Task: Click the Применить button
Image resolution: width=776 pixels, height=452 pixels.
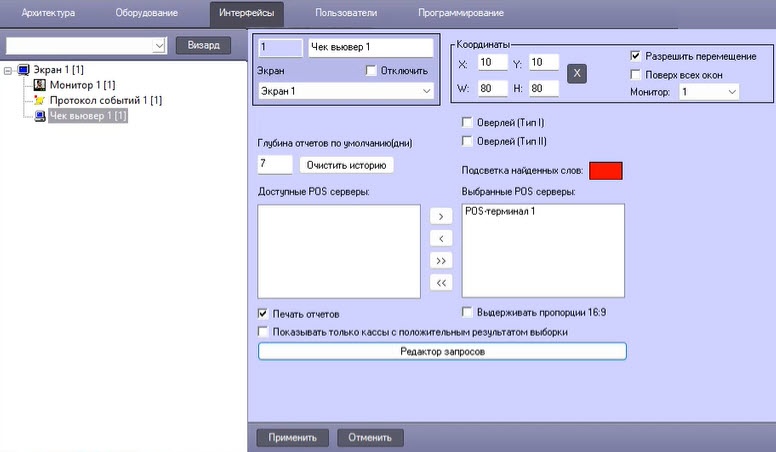Action: click(292, 438)
